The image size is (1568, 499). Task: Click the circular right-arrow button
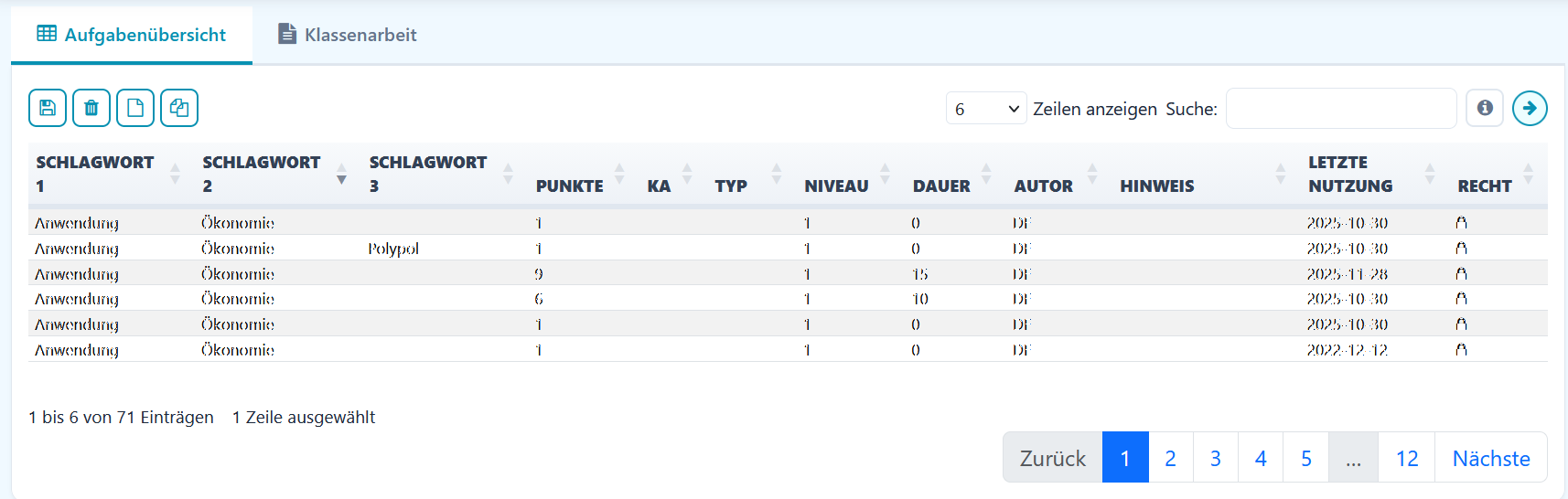coord(1530,108)
